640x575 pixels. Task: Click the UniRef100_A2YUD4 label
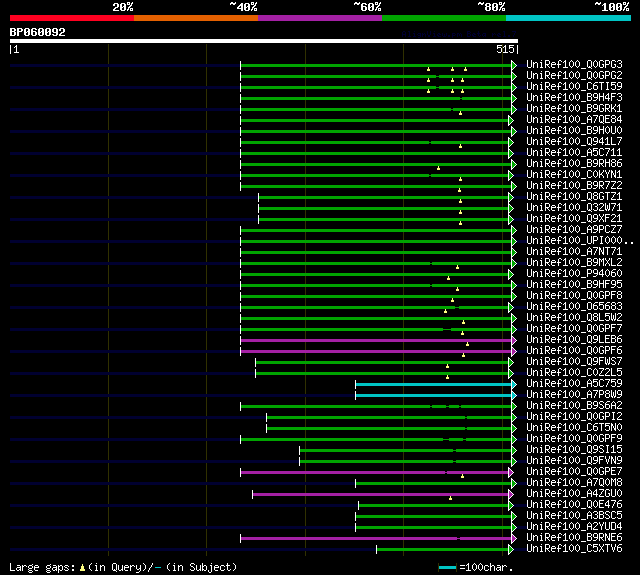pos(574,527)
